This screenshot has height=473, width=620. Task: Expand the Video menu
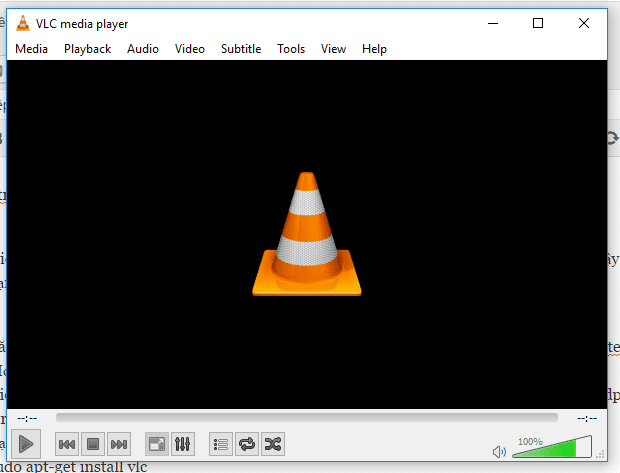click(x=189, y=49)
